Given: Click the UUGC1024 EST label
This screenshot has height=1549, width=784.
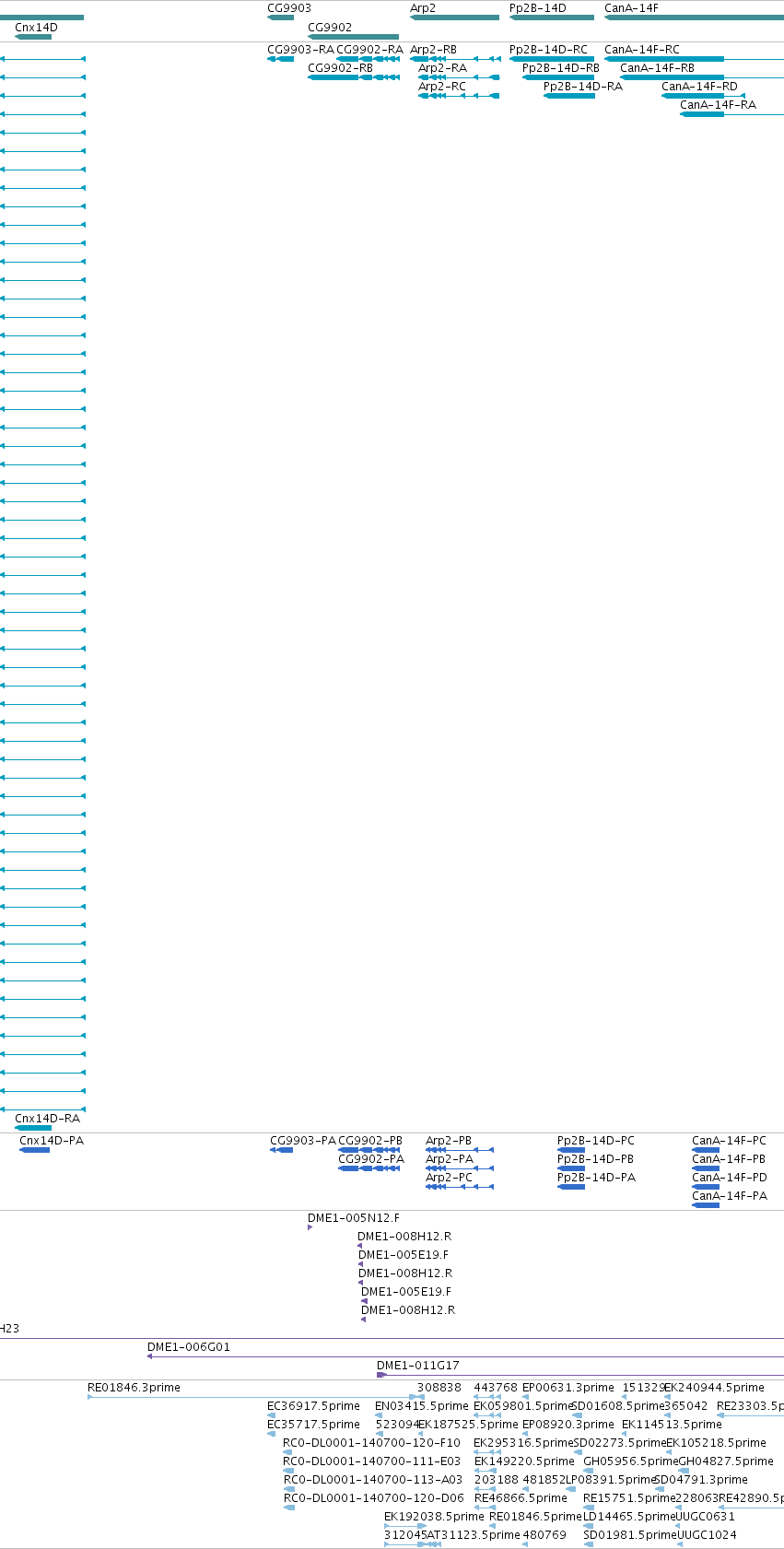Looking at the screenshot, I should [x=707, y=1535].
